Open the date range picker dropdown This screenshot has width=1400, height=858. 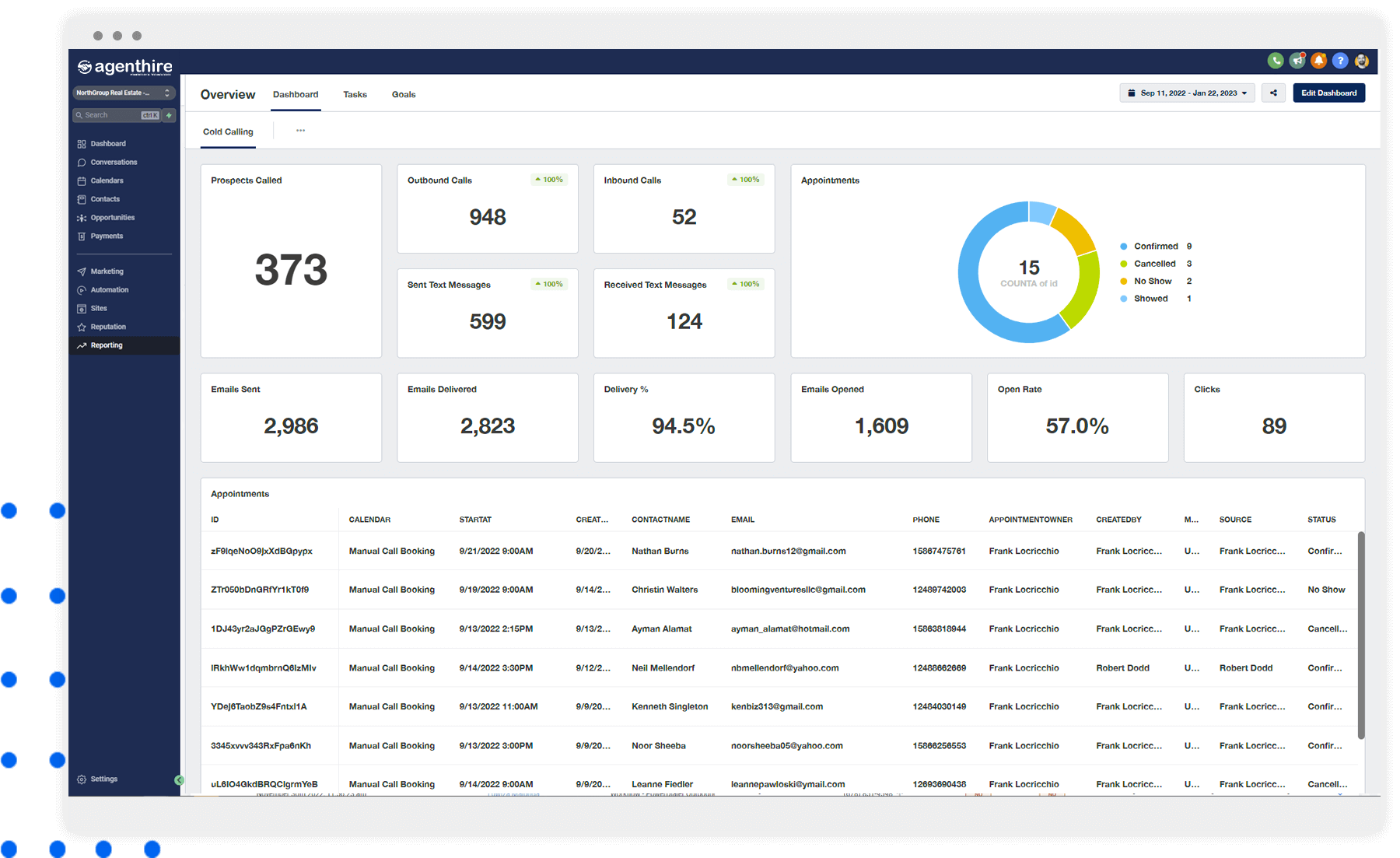(x=1187, y=93)
